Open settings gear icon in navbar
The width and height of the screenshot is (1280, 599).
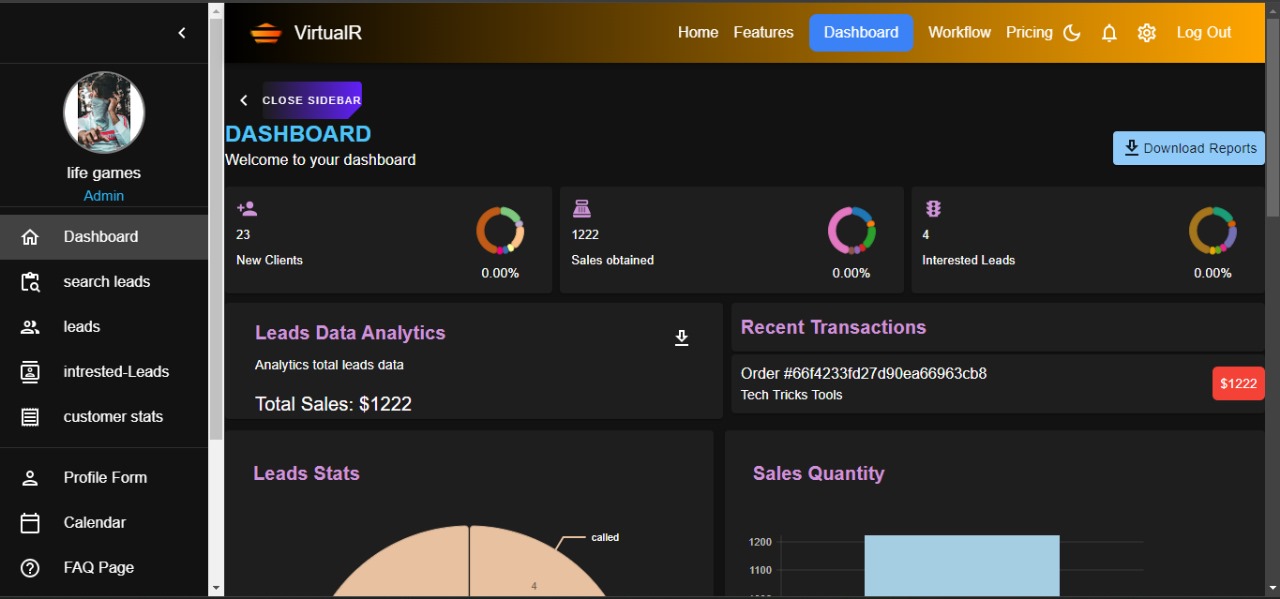click(1147, 33)
